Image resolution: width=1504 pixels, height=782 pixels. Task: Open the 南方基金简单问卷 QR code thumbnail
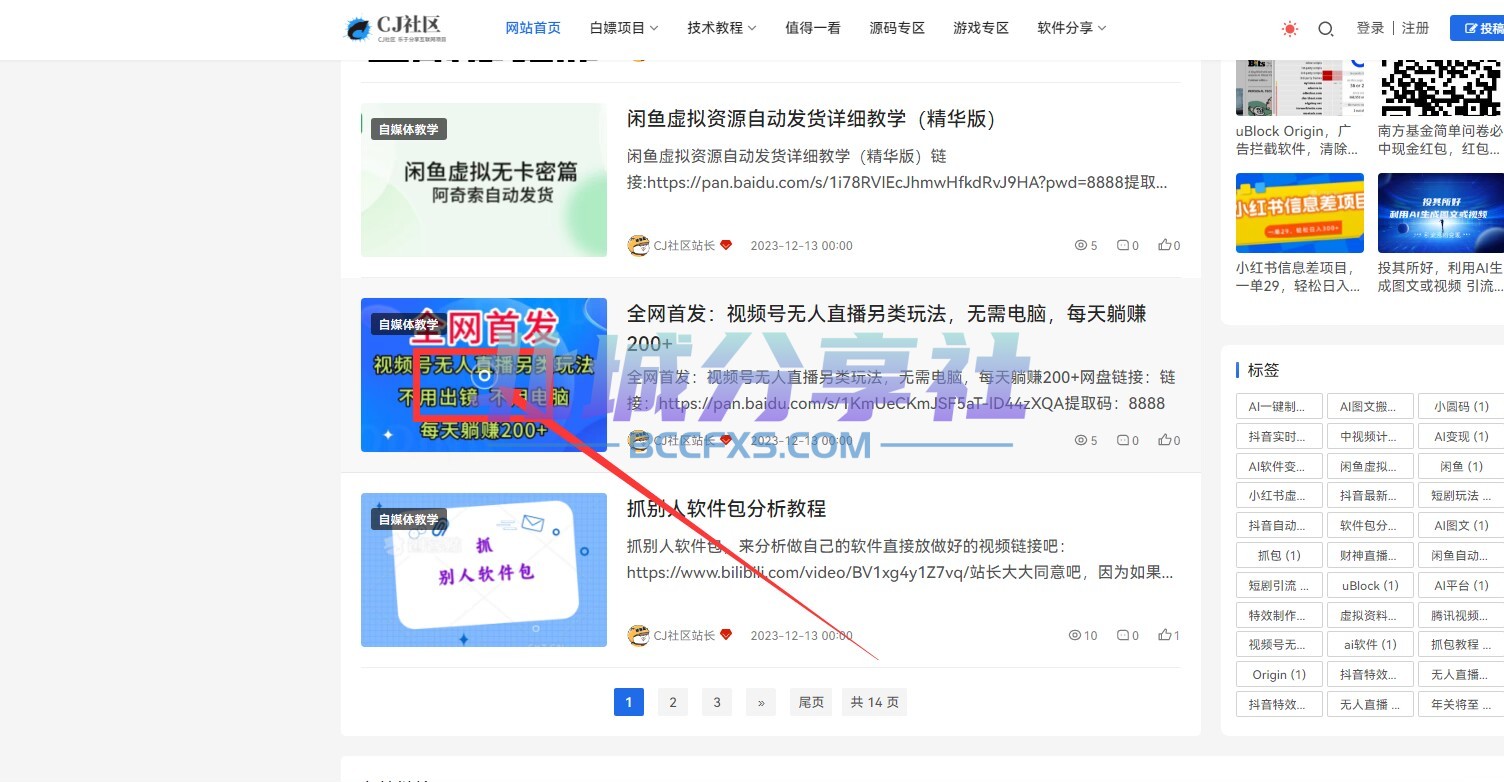(1441, 88)
